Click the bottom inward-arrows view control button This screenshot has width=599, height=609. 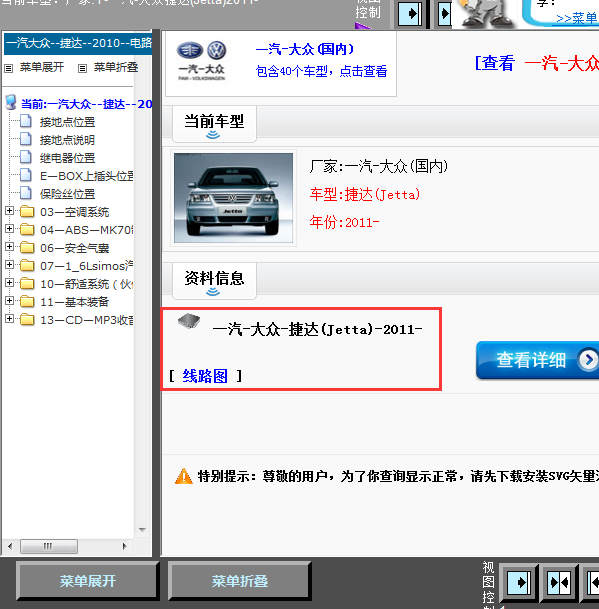click(x=559, y=583)
